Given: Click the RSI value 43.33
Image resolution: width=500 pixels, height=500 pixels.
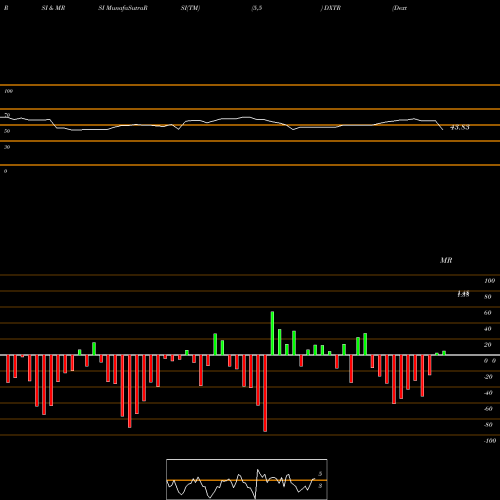Looking at the screenshot, I should [x=460, y=127].
